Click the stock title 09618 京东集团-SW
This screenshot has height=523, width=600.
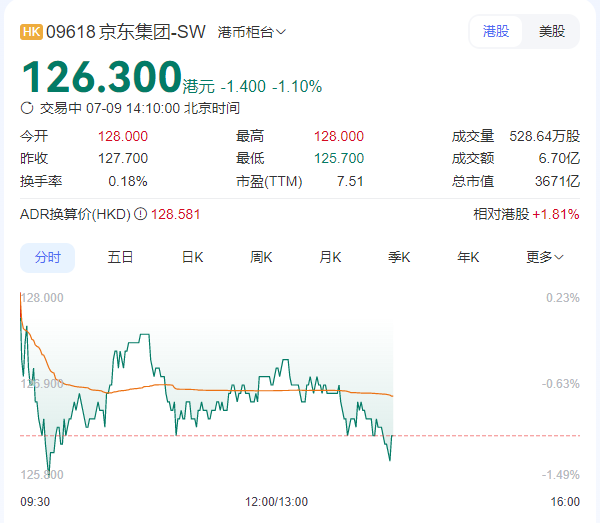[126, 32]
